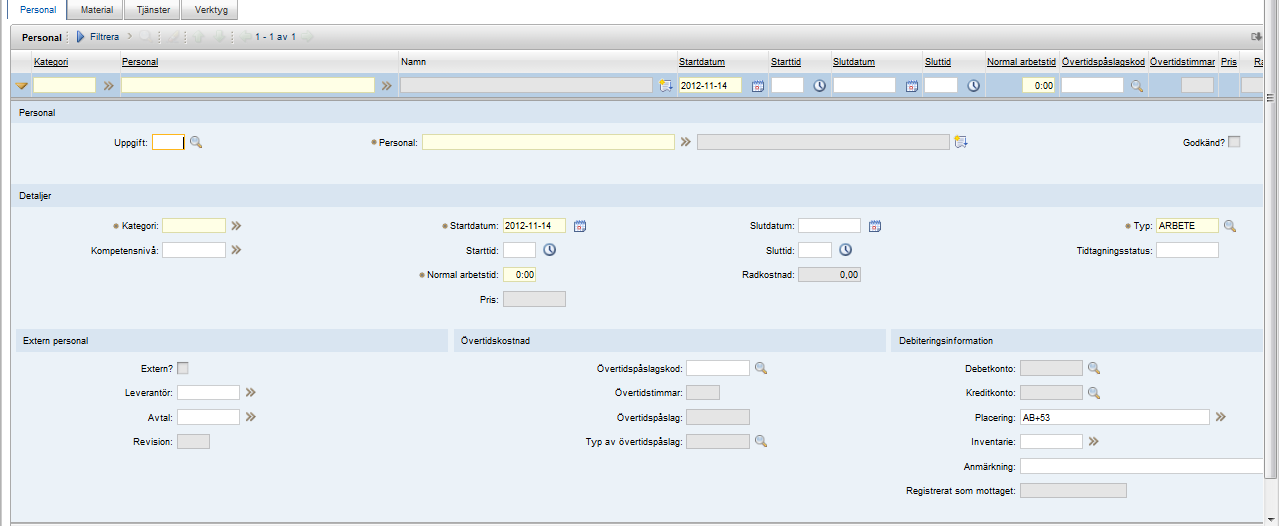Sort by the Övertidspåslagskod column header

(x=1103, y=62)
